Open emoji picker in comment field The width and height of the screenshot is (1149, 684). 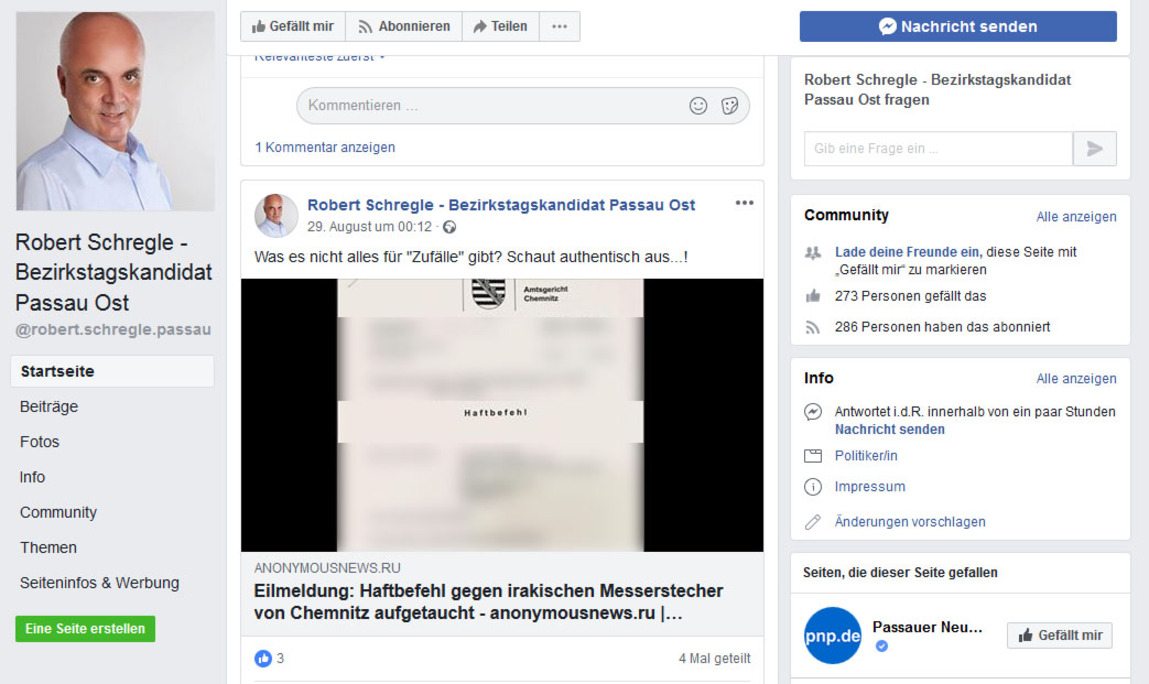[x=698, y=106]
